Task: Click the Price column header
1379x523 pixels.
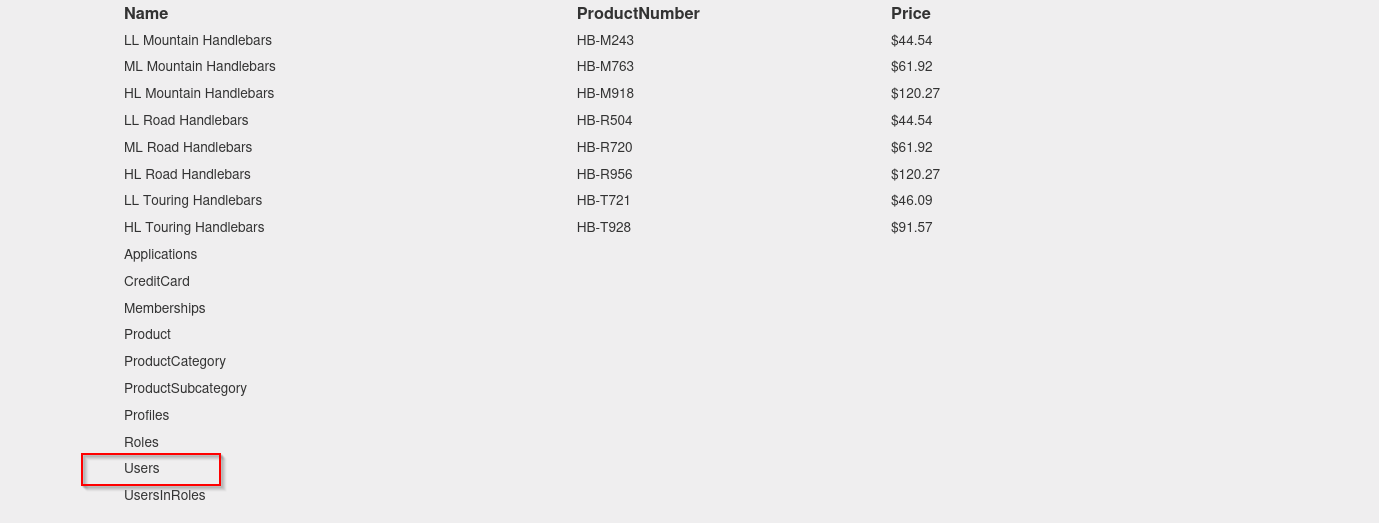Action: (x=911, y=13)
